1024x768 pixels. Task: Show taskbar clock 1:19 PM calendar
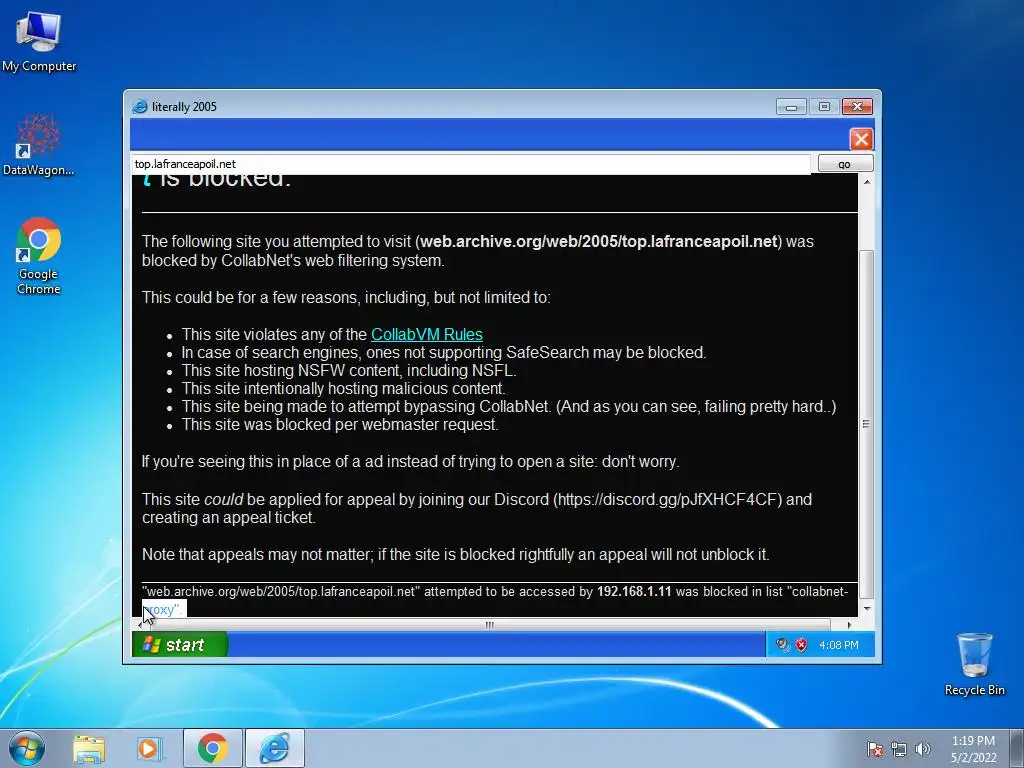click(x=973, y=749)
